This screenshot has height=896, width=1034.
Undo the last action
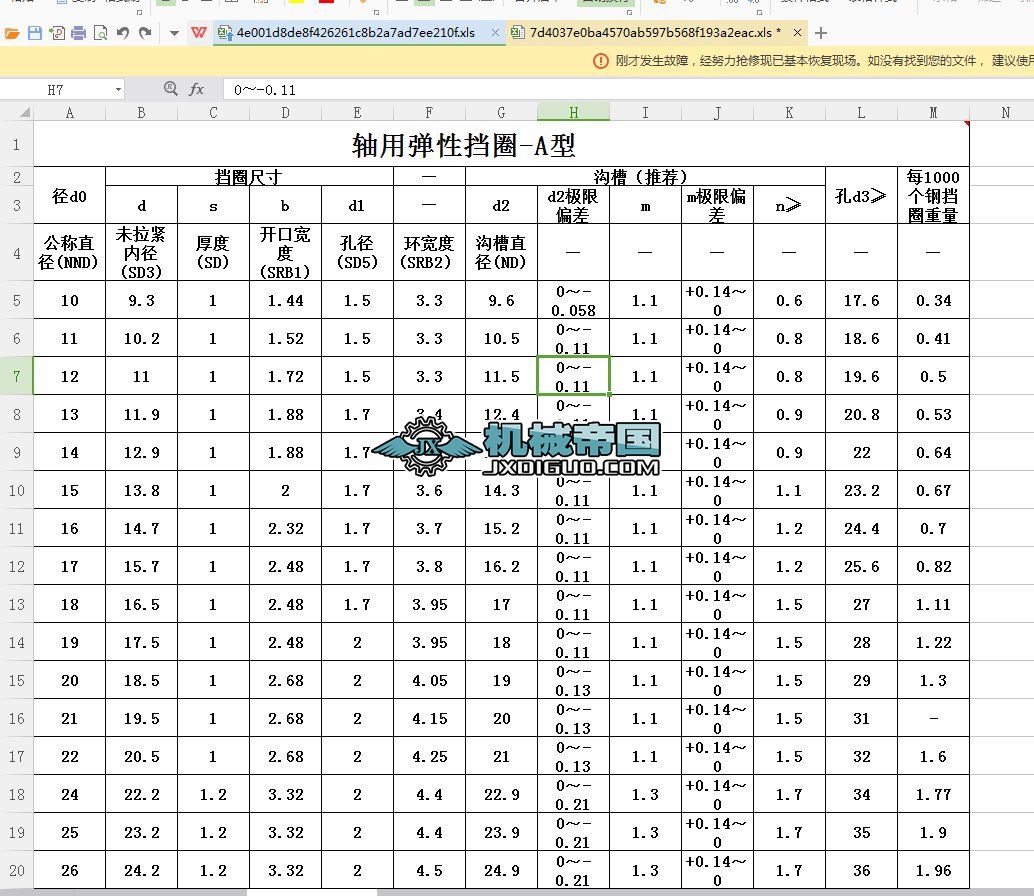(123, 33)
